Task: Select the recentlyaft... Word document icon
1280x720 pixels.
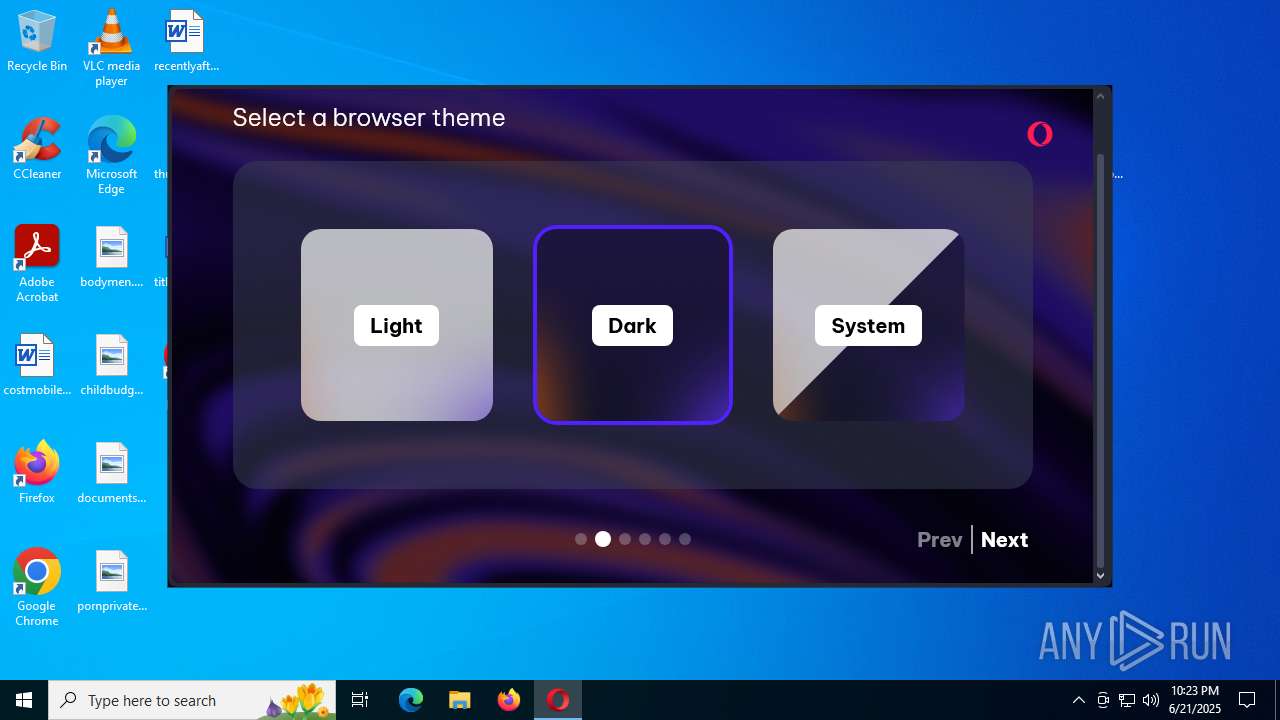Action: click(x=186, y=42)
